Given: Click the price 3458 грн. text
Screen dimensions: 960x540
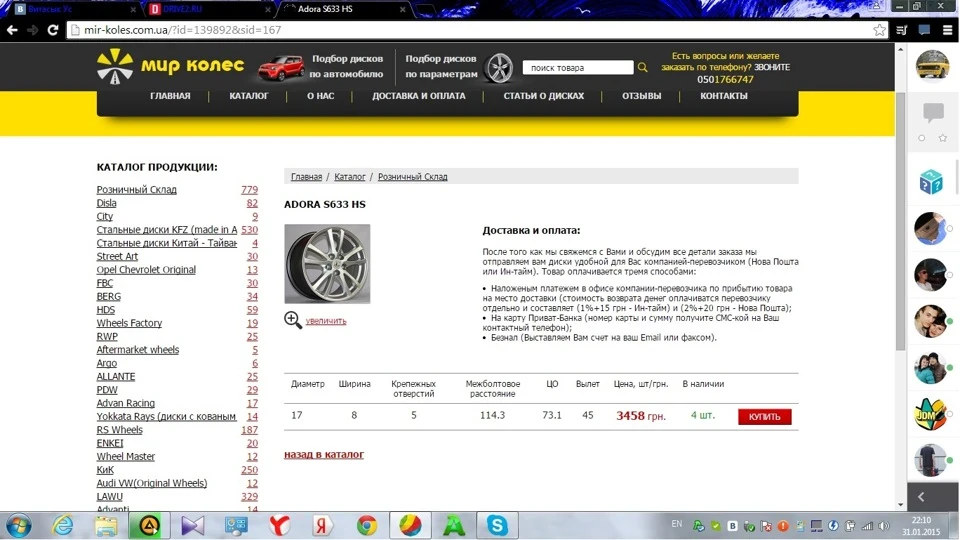Looking at the screenshot, I should (x=640, y=416).
